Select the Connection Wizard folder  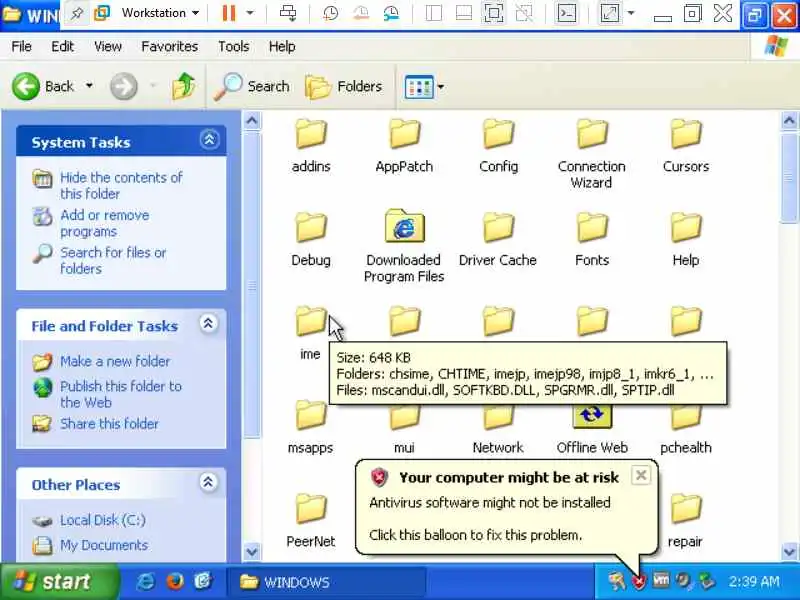coord(591,153)
